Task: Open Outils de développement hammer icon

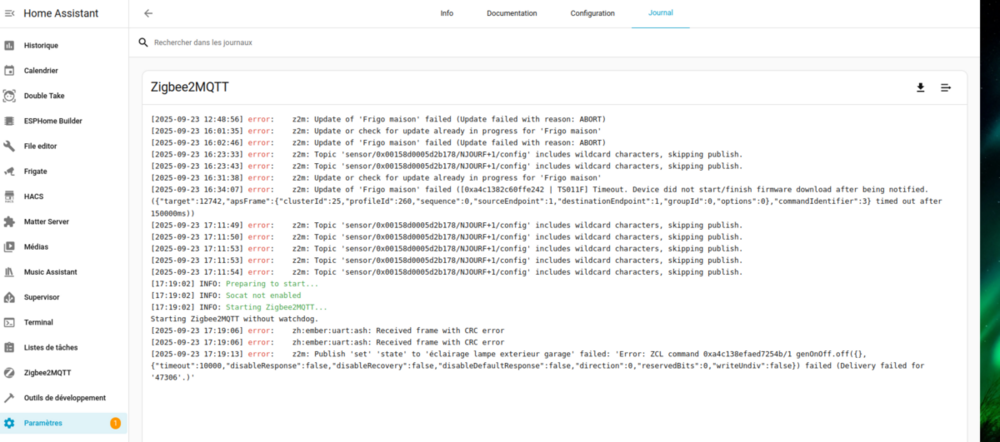Action: [x=9, y=398]
